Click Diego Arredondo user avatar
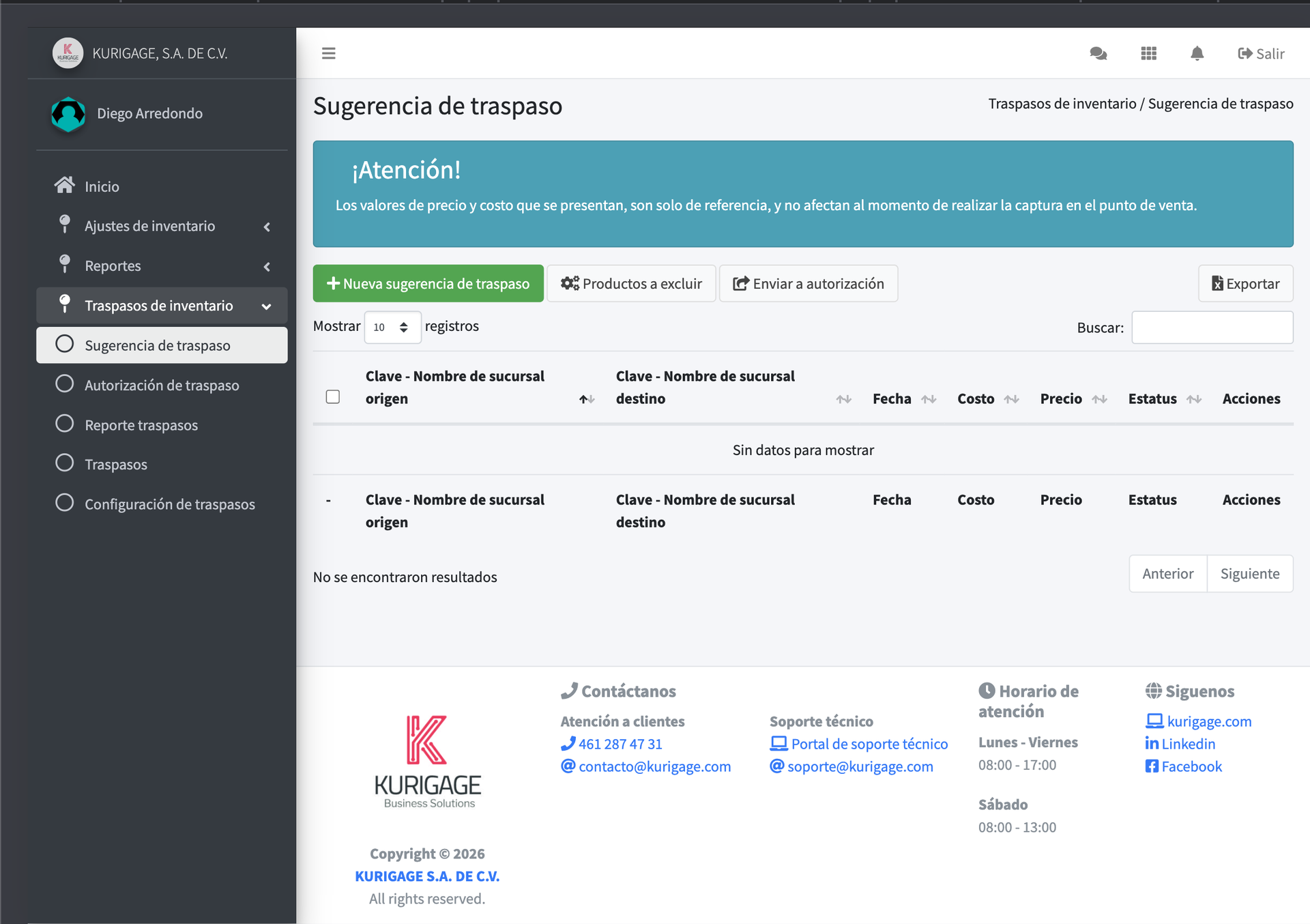The image size is (1310, 924). (68, 114)
